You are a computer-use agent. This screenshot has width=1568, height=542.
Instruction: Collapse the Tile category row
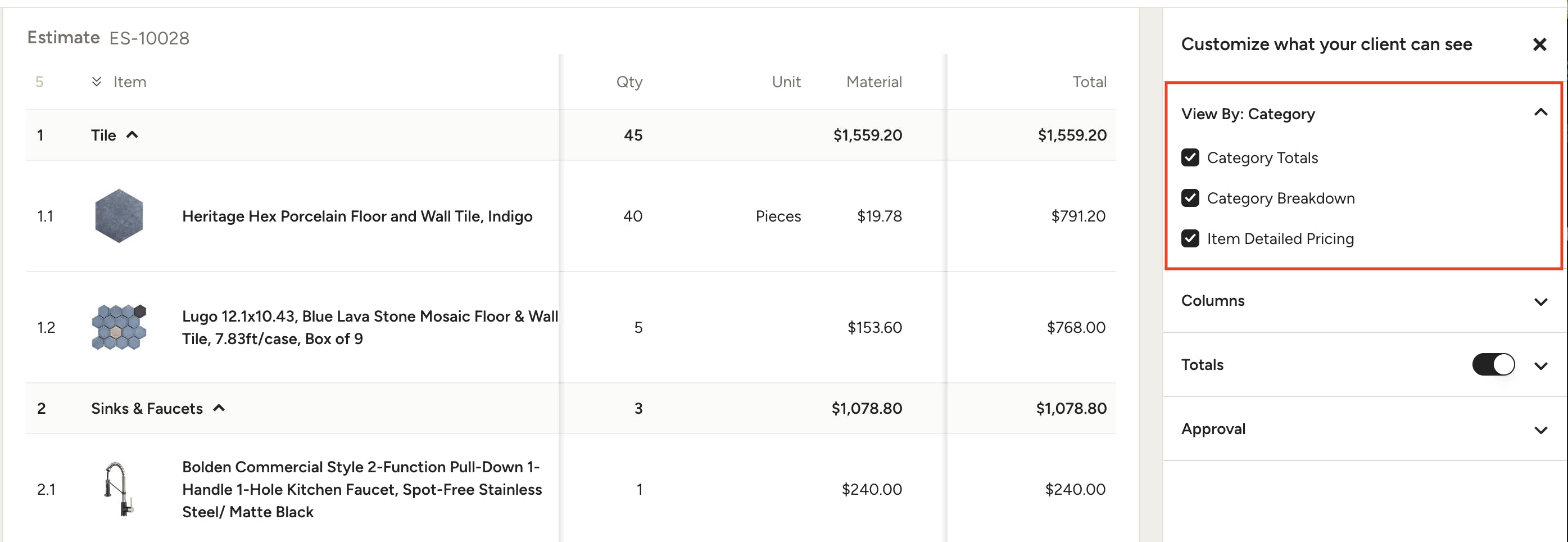(x=132, y=135)
